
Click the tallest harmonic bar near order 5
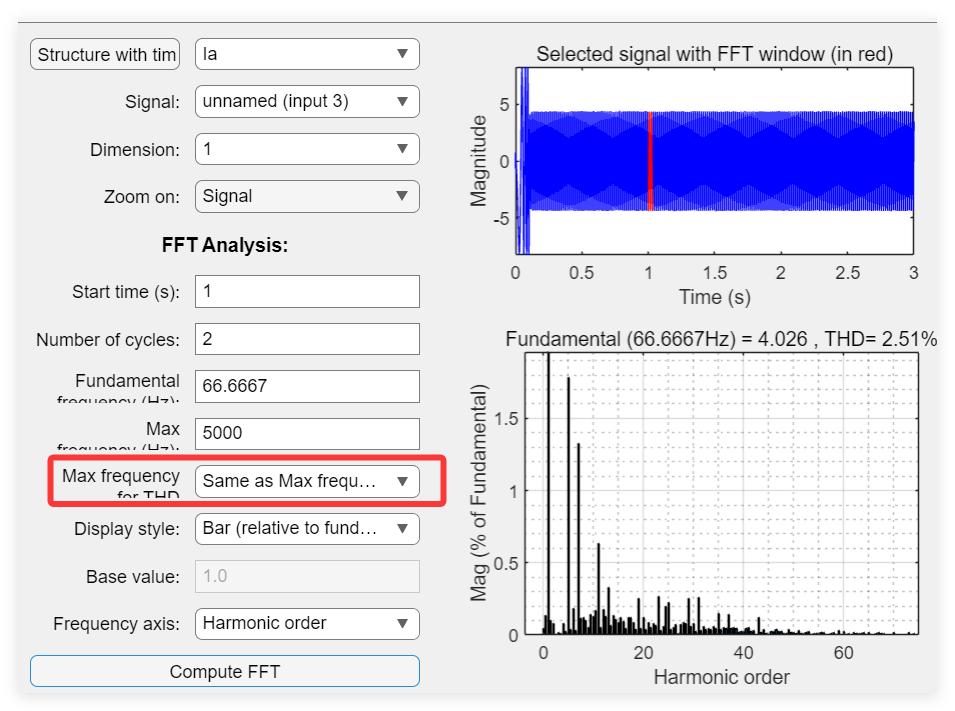pos(569,506)
